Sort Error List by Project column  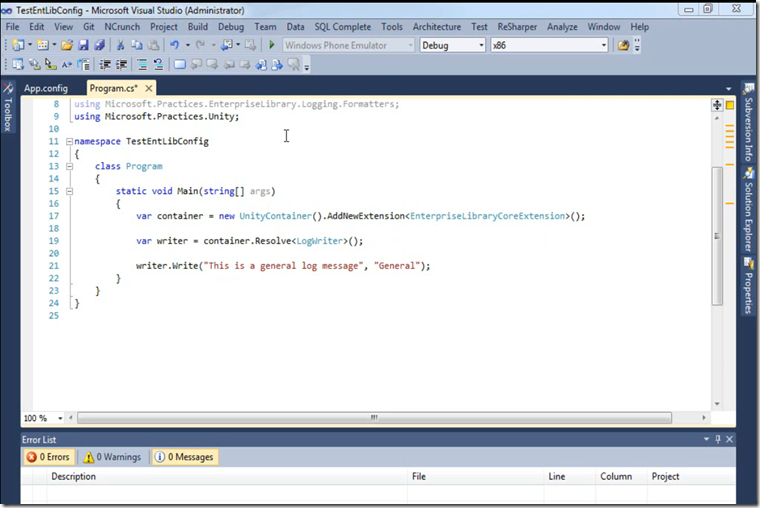click(x=691, y=476)
